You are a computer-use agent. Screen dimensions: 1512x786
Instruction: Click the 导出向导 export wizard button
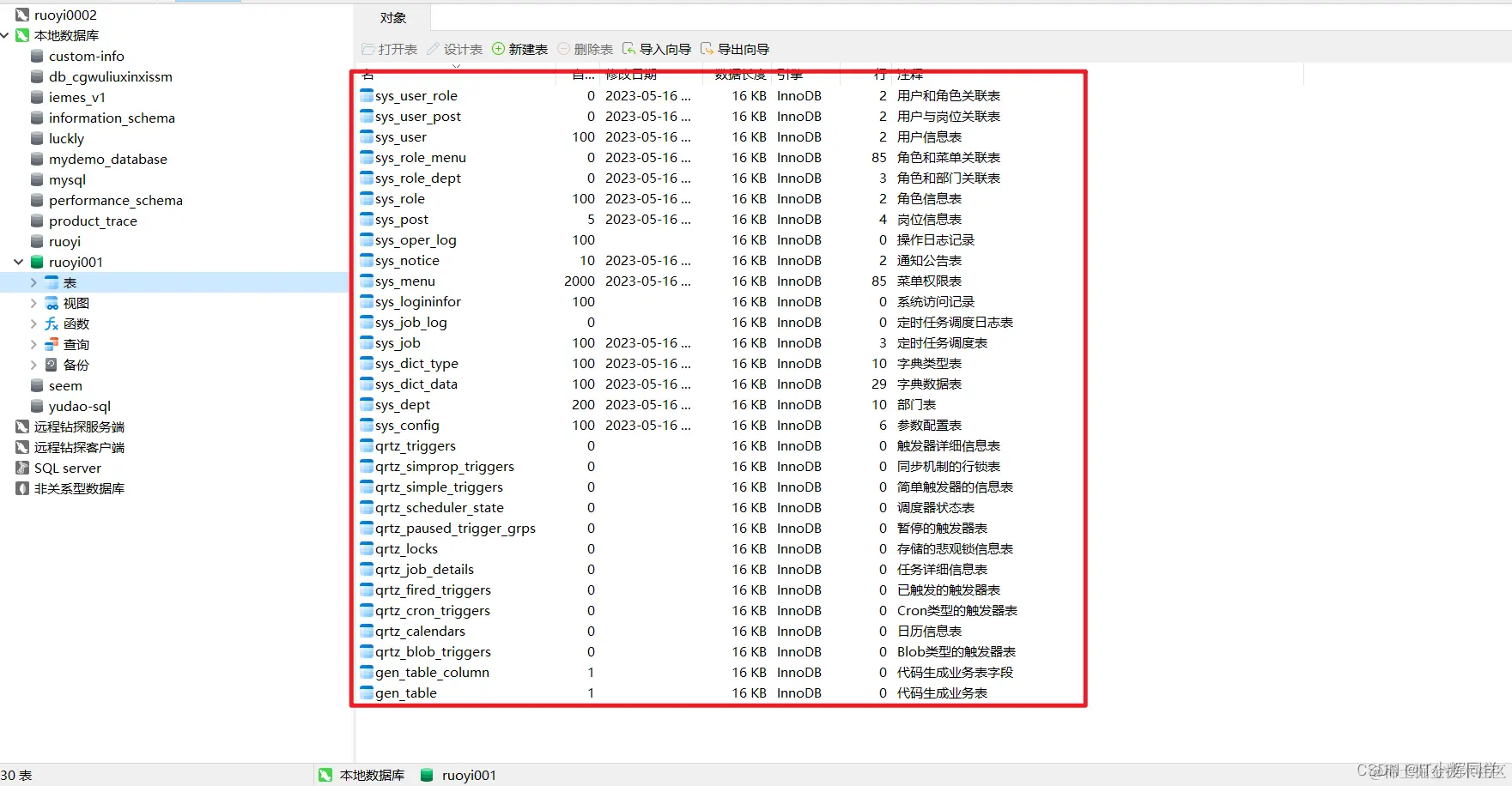(x=735, y=49)
